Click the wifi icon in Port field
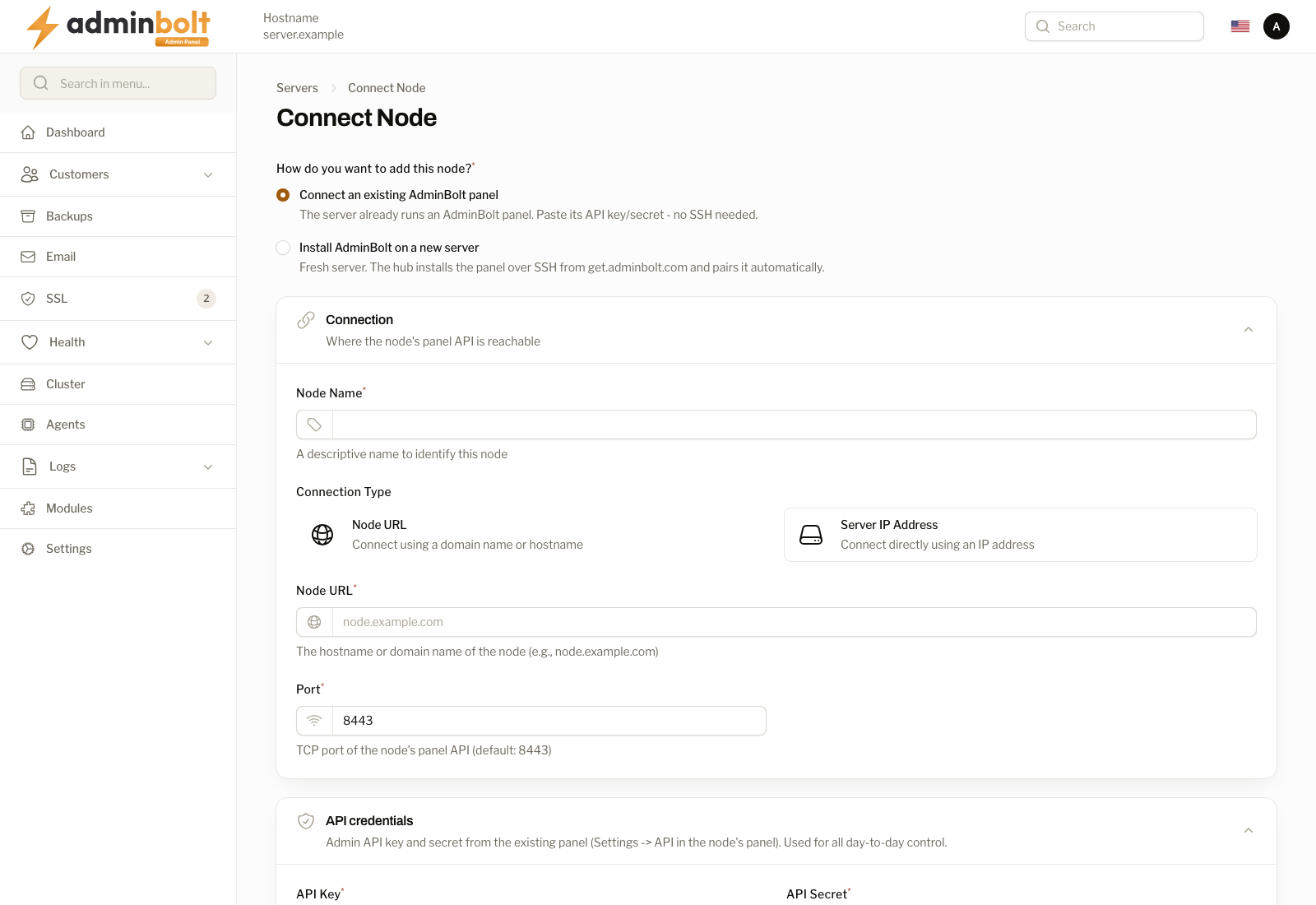The image size is (1316, 905). pyautogui.click(x=314, y=721)
